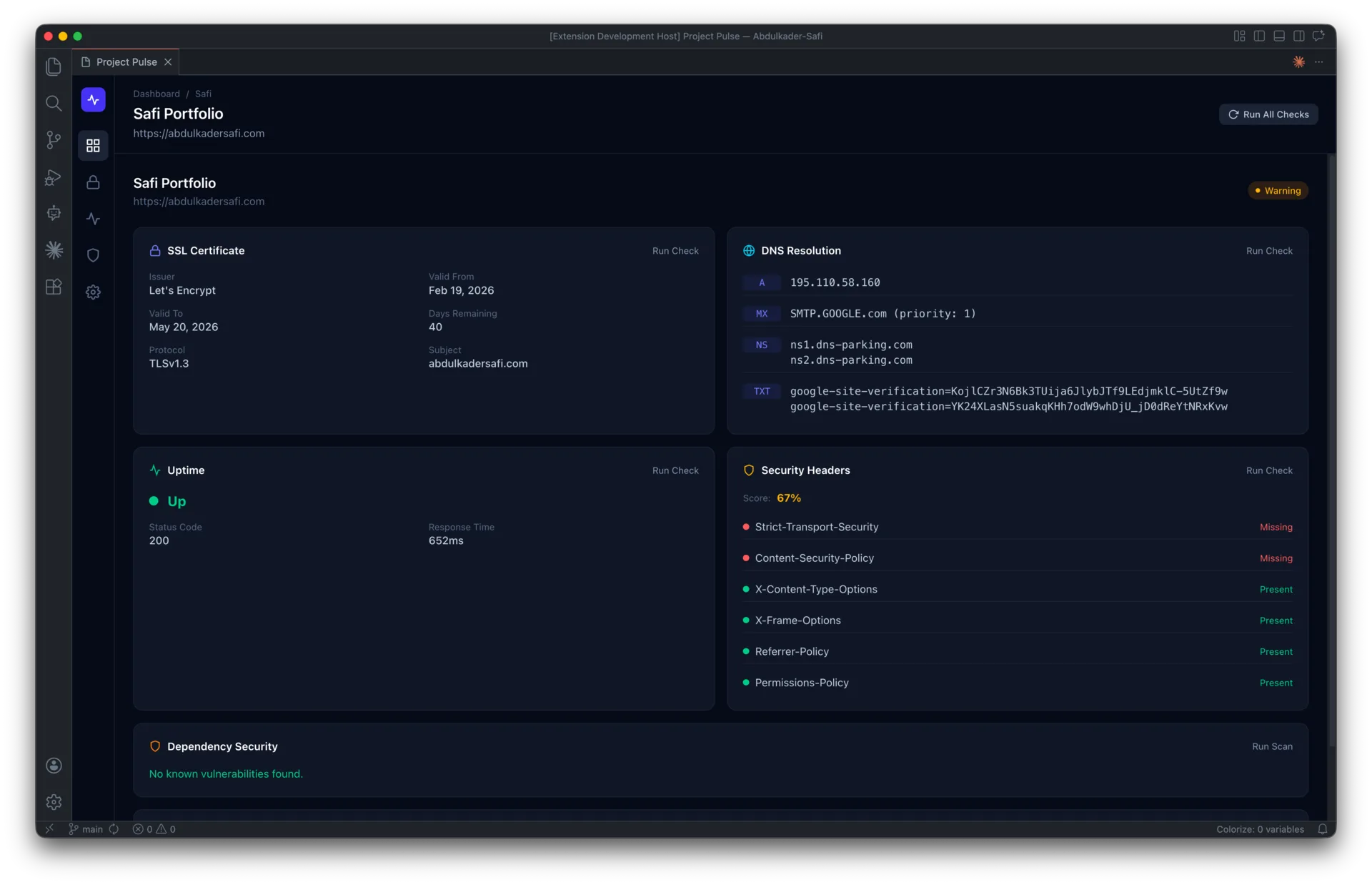Click the remote window icon in status bar
The image size is (1372, 885).
coord(49,829)
